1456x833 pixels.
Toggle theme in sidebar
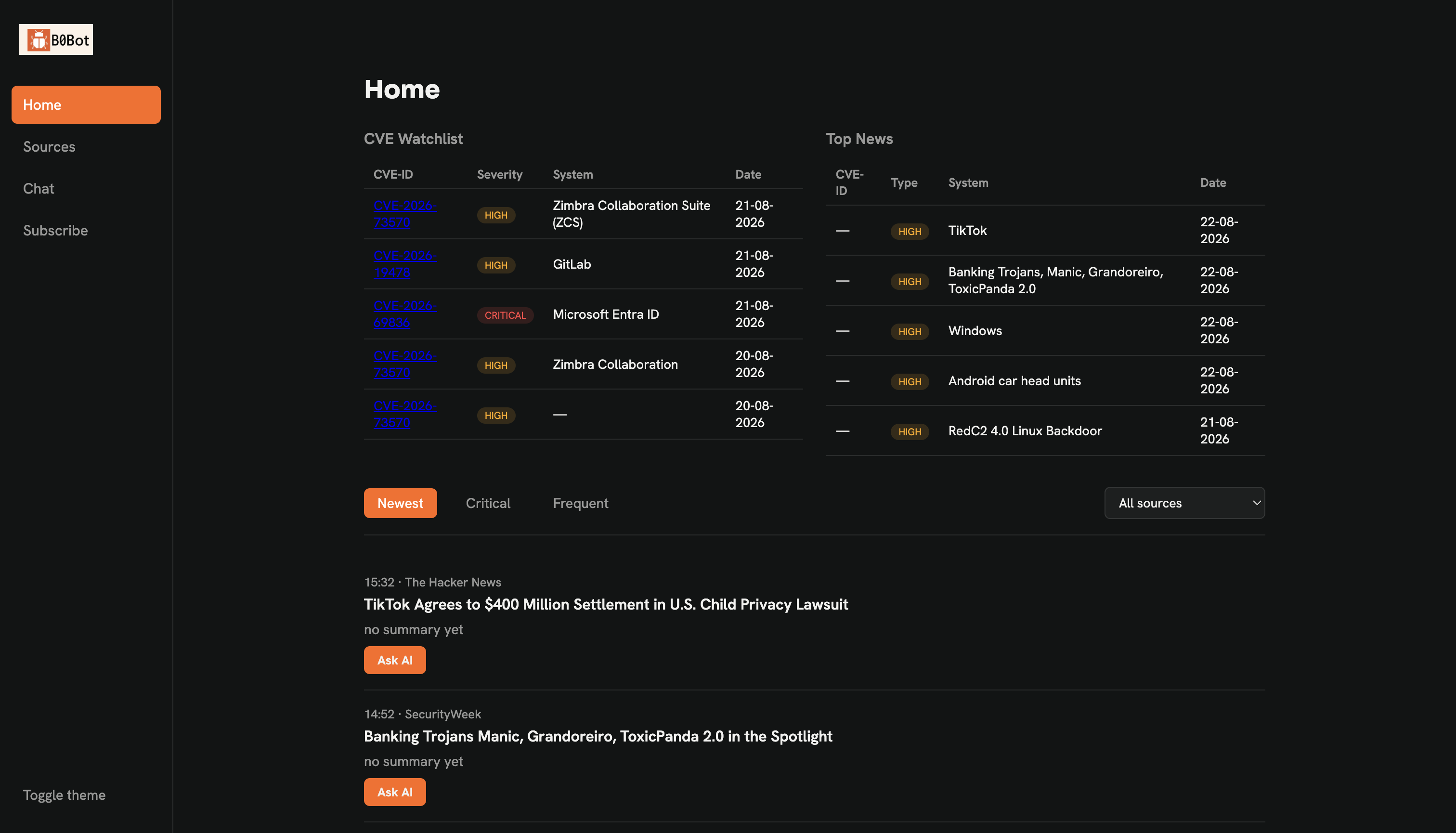pyautogui.click(x=64, y=794)
